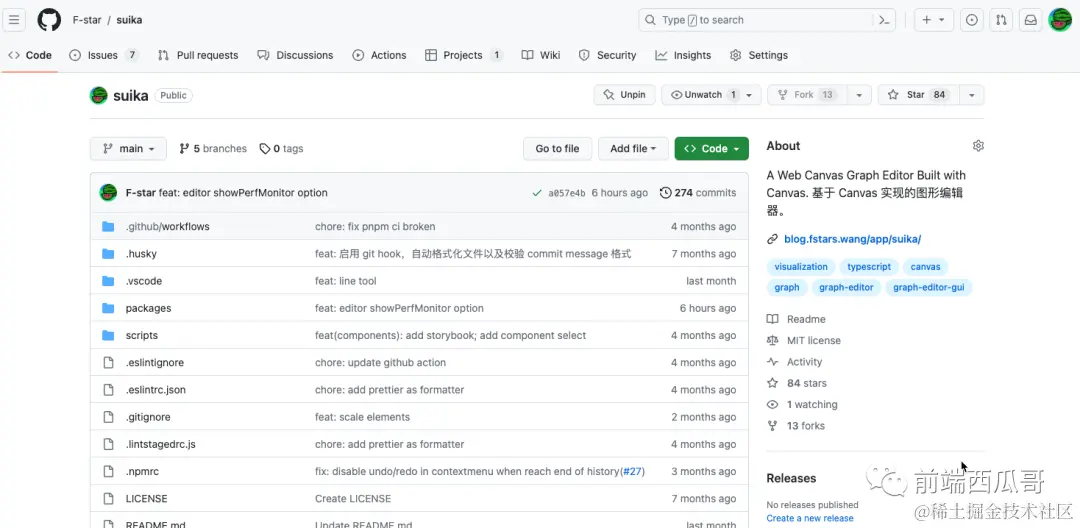This screenshot has height=528, width=1080.
Task: Open the repository Settings tab
Action: click(x=759, y=55)
